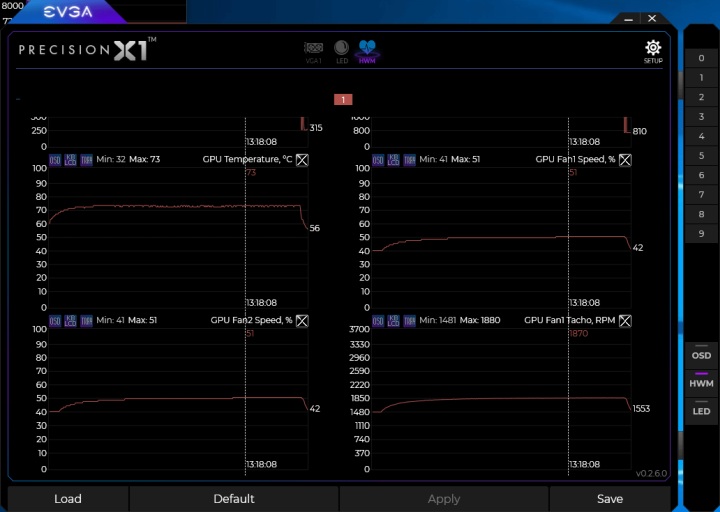
Task: Click the Max: 1880 tacho readout
Action: point(480,320)
